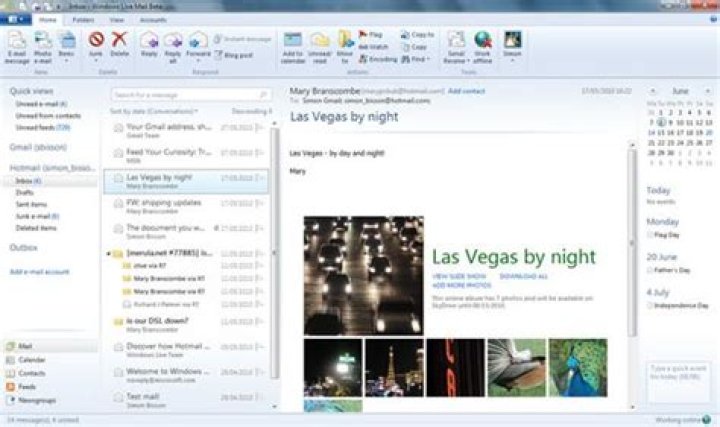Image resolution: width=720 pixels, height=427 pixels.
Task: Click Copy in Actions group
Action: coord(414,47)
